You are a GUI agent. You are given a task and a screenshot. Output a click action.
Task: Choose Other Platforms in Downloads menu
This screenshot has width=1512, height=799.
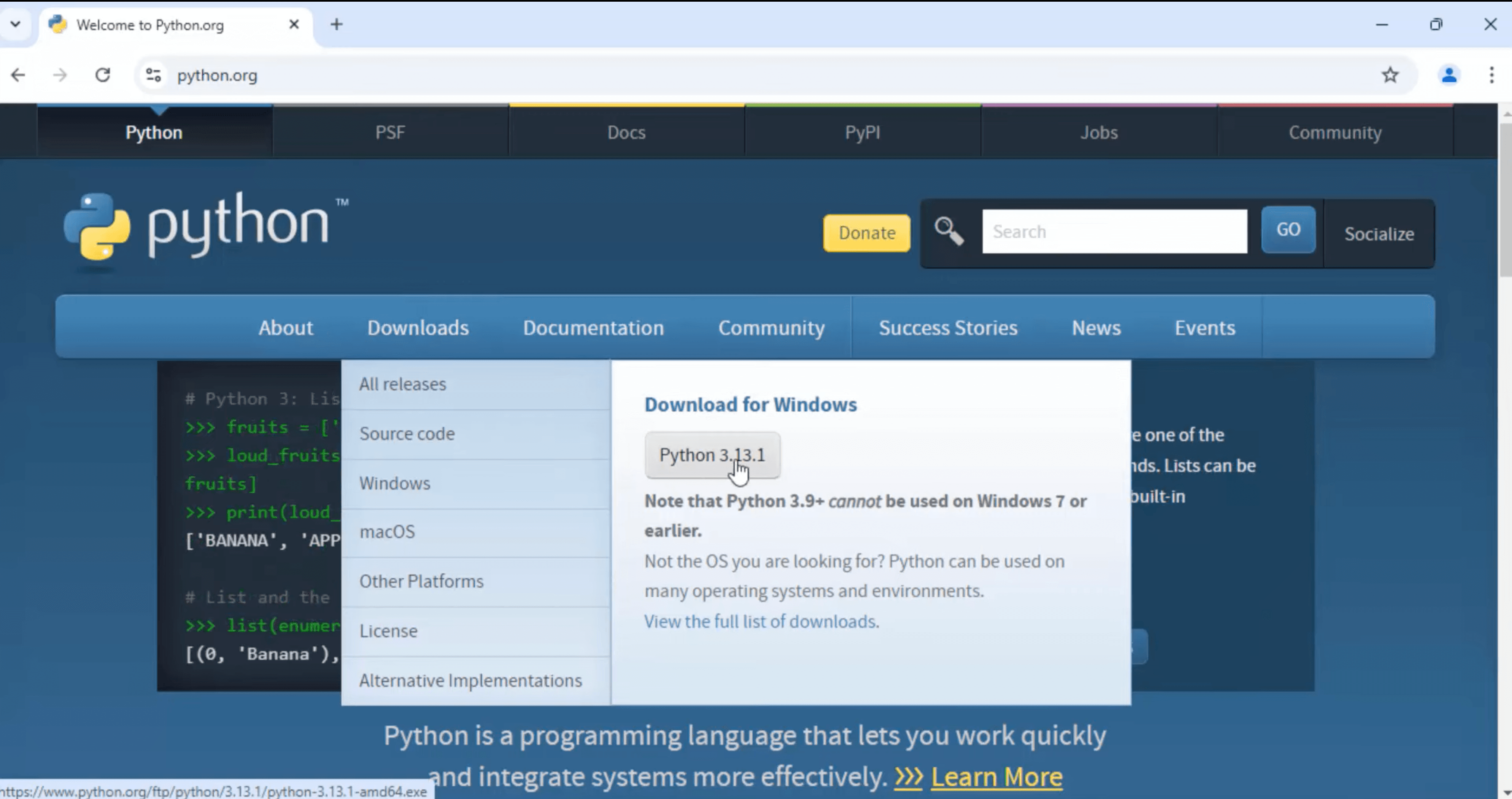click(x=475, y=581)
